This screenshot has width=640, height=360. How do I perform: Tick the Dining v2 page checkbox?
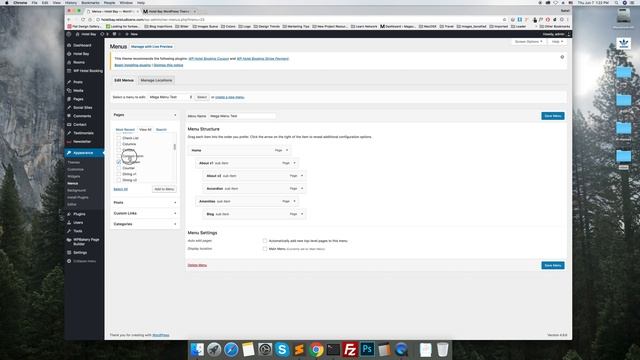[119, 180]
